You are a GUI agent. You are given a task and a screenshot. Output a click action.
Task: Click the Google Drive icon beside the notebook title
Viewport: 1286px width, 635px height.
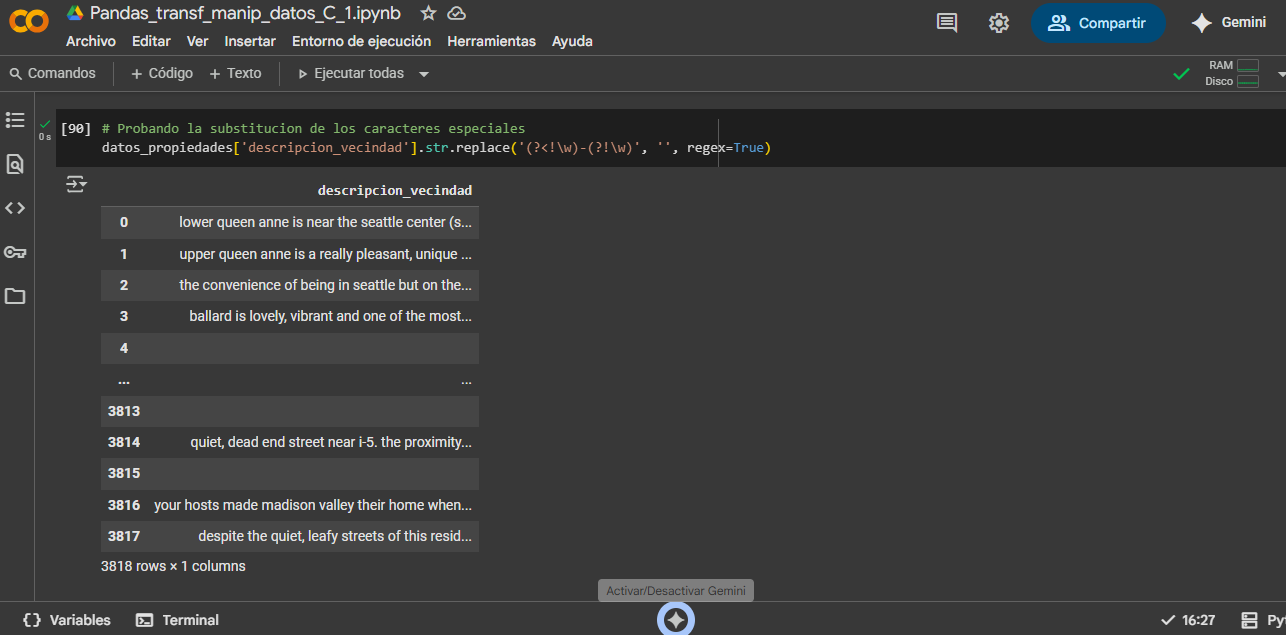pyautogui.click(x=75, y=13)
